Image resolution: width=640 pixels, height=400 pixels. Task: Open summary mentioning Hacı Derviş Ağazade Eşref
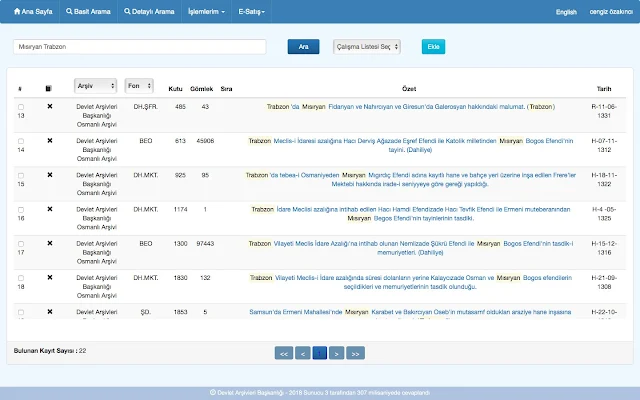click(x=411, y=145)
